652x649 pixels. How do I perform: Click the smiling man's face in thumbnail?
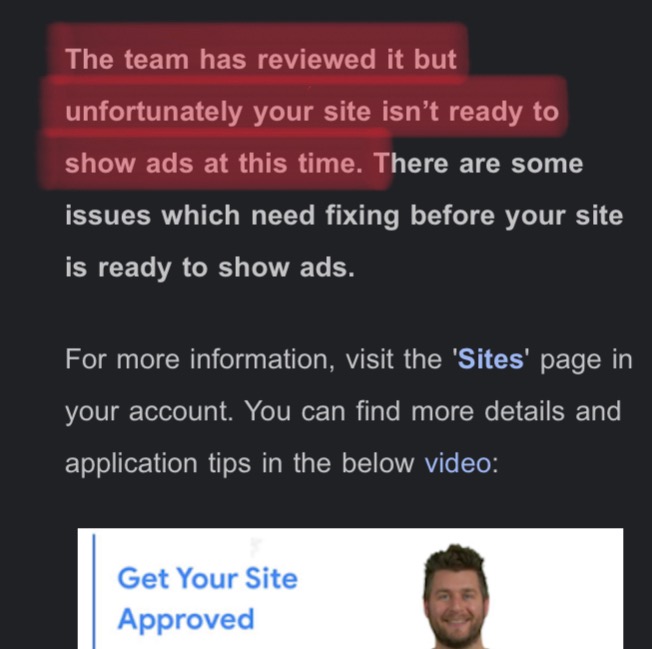pyautogui.click(x=456, y=595)
